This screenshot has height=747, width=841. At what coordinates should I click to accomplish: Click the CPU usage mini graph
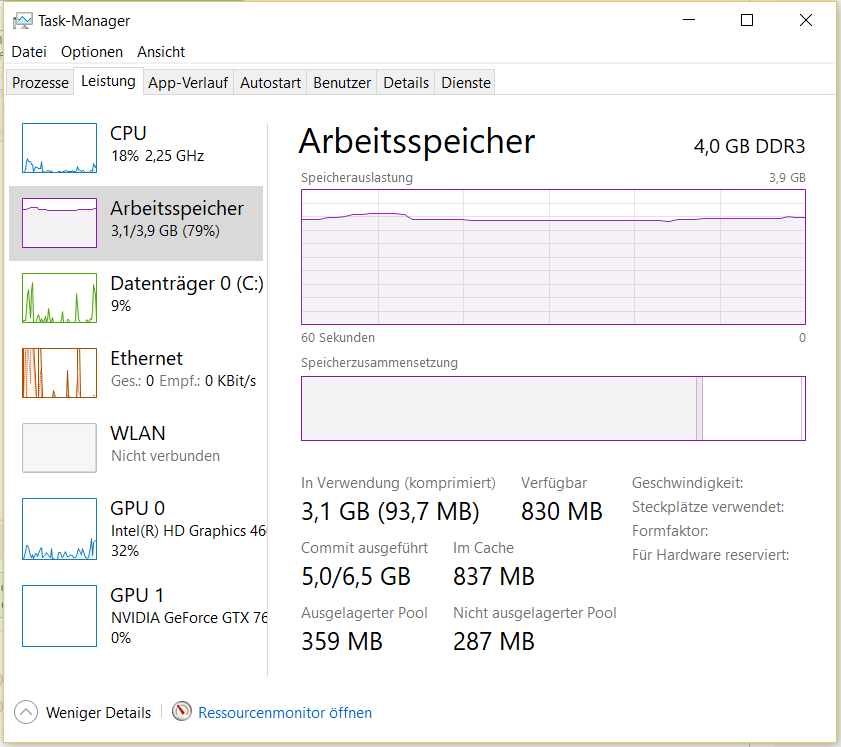click(59, 148)
